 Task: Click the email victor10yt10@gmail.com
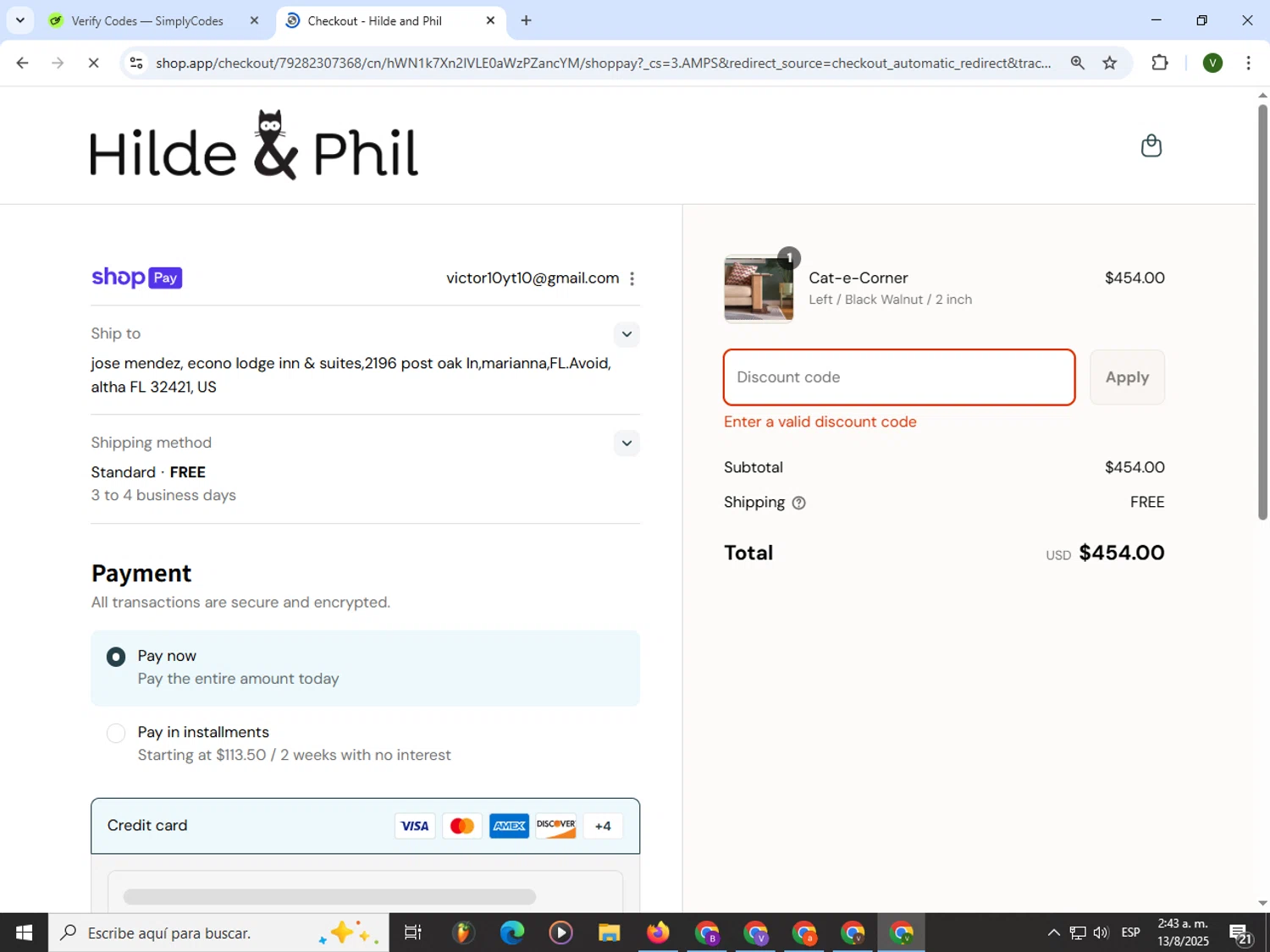(533, 278)
